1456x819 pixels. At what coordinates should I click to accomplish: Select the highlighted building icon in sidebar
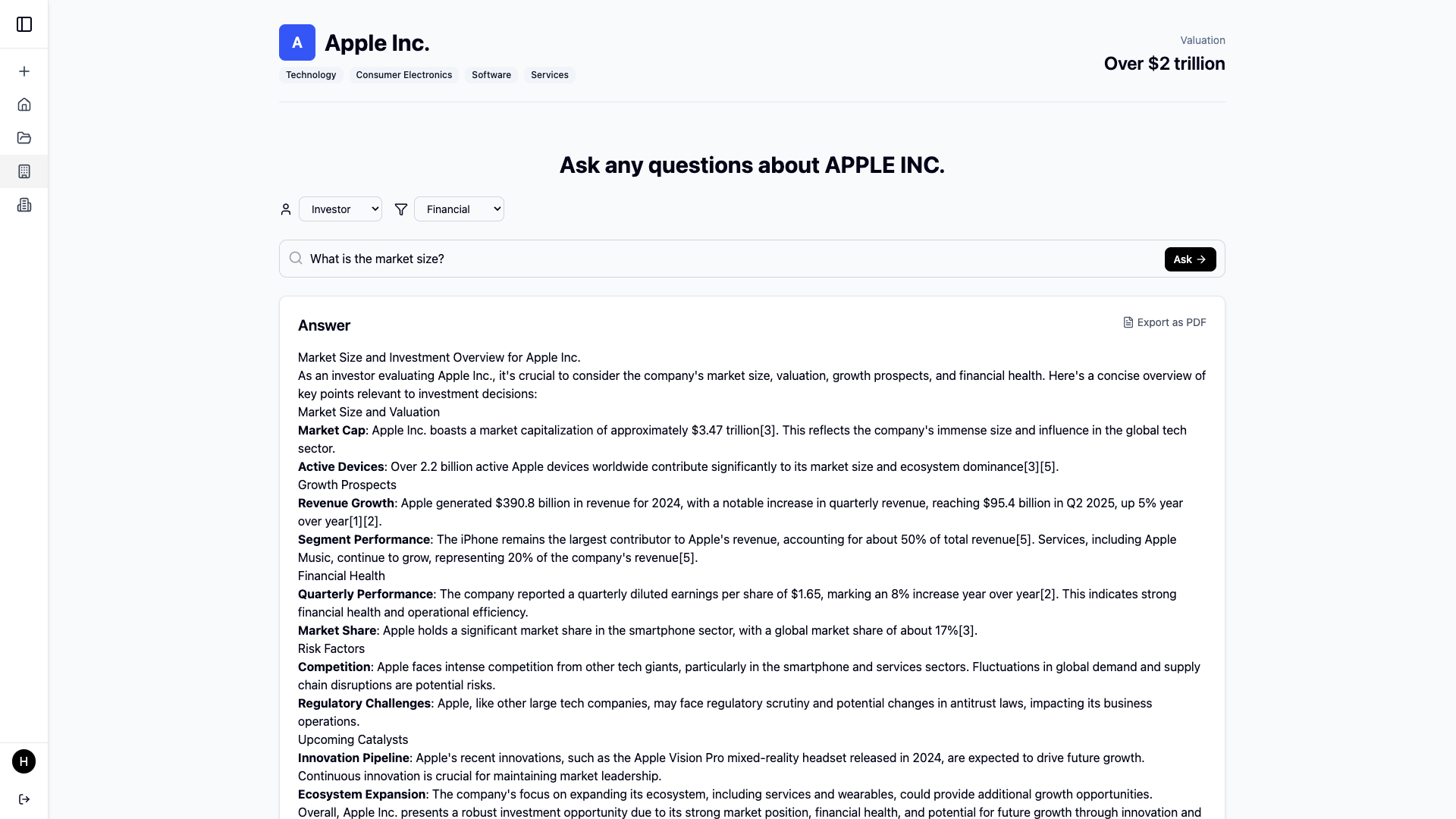point(24,171)
